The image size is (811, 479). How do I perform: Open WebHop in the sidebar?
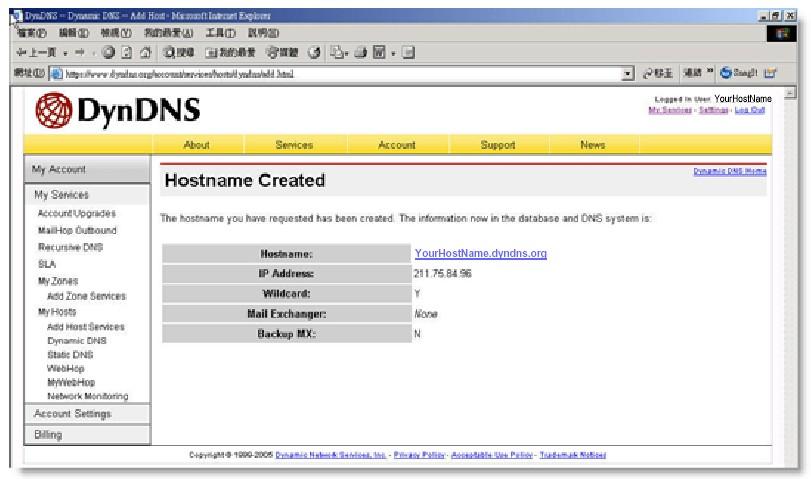pyautogui.click(x=65, y=368)
